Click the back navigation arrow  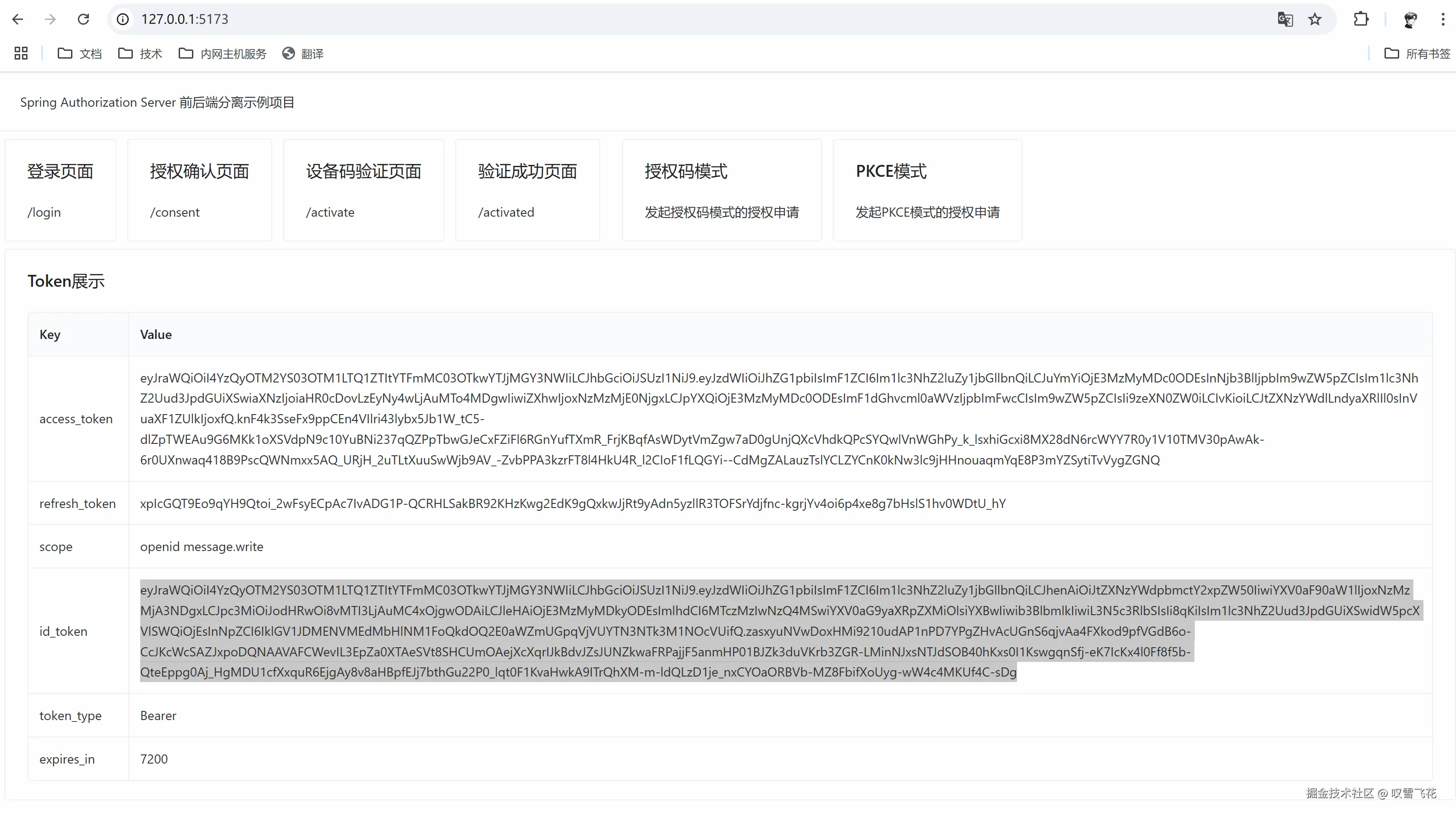pyautogui.click(x=18, y=19)
